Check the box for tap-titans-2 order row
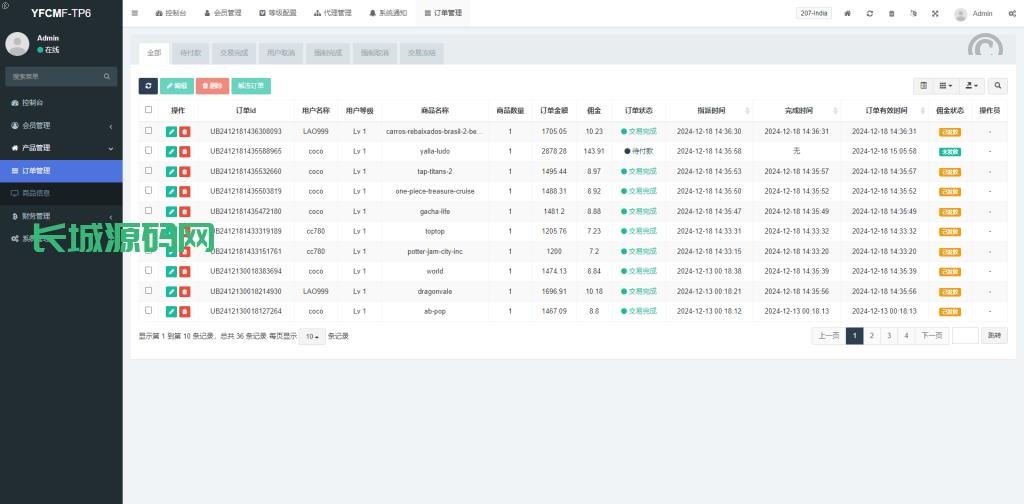 tap(149, 171)
